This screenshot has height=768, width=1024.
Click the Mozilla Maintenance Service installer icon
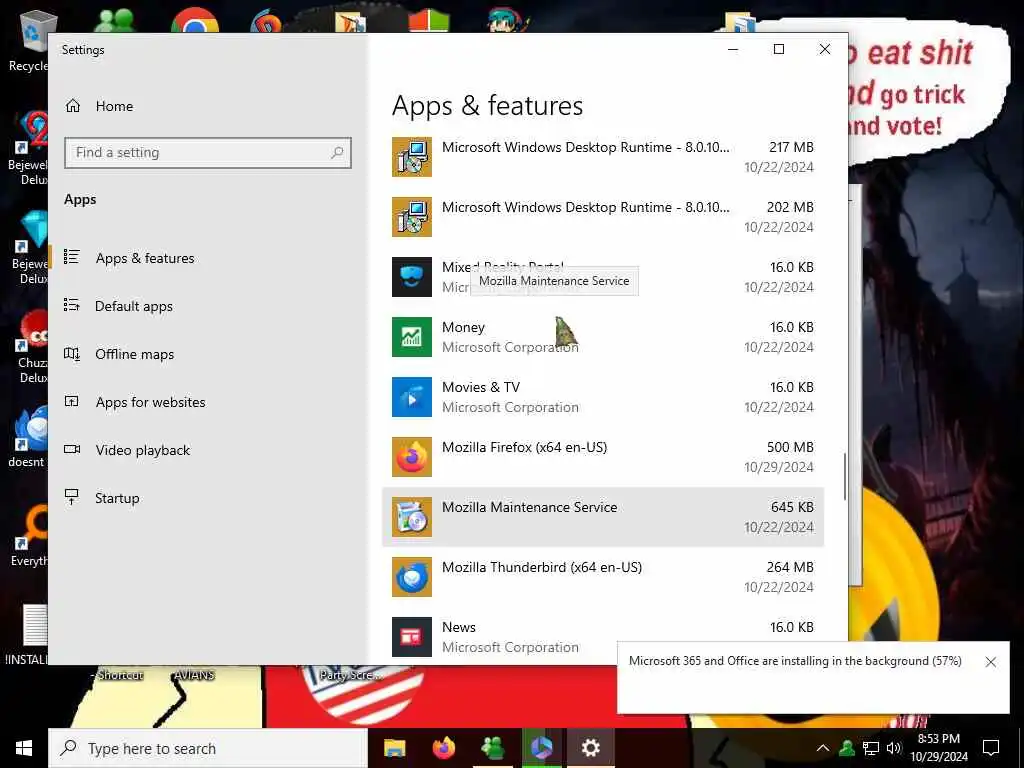click(411, 517)
